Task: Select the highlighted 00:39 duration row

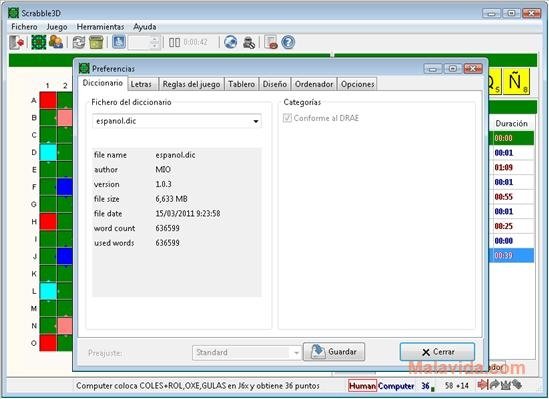Action: click(512, 256)
